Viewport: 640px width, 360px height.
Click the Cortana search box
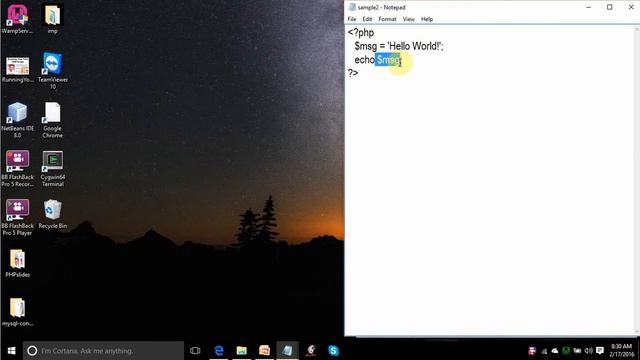tap(103, 351)
